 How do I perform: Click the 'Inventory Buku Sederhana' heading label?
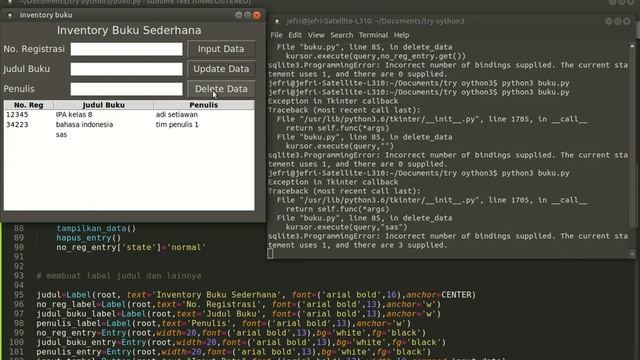coord(129,30)
